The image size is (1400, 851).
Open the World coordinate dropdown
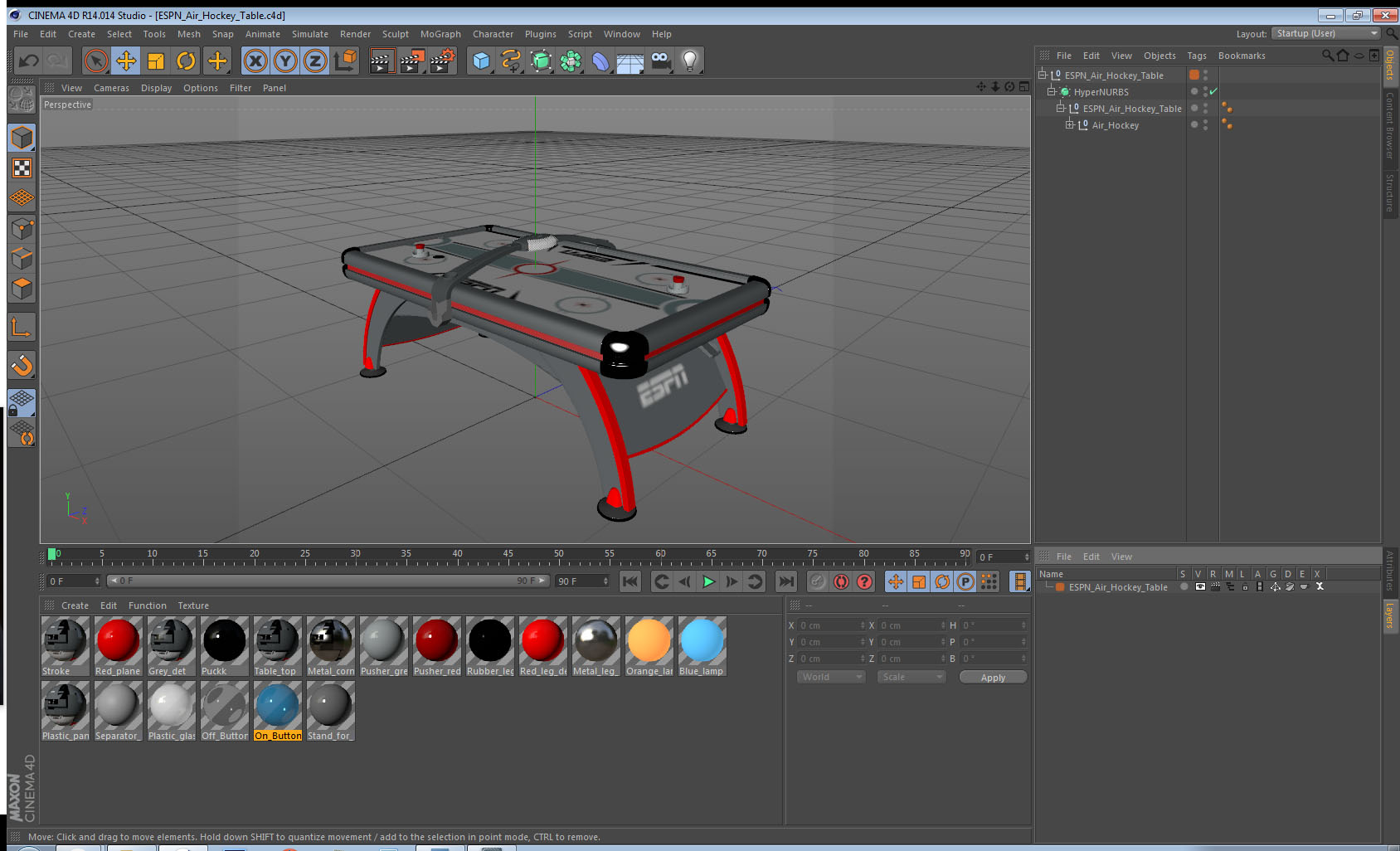[x=831, y=677]
